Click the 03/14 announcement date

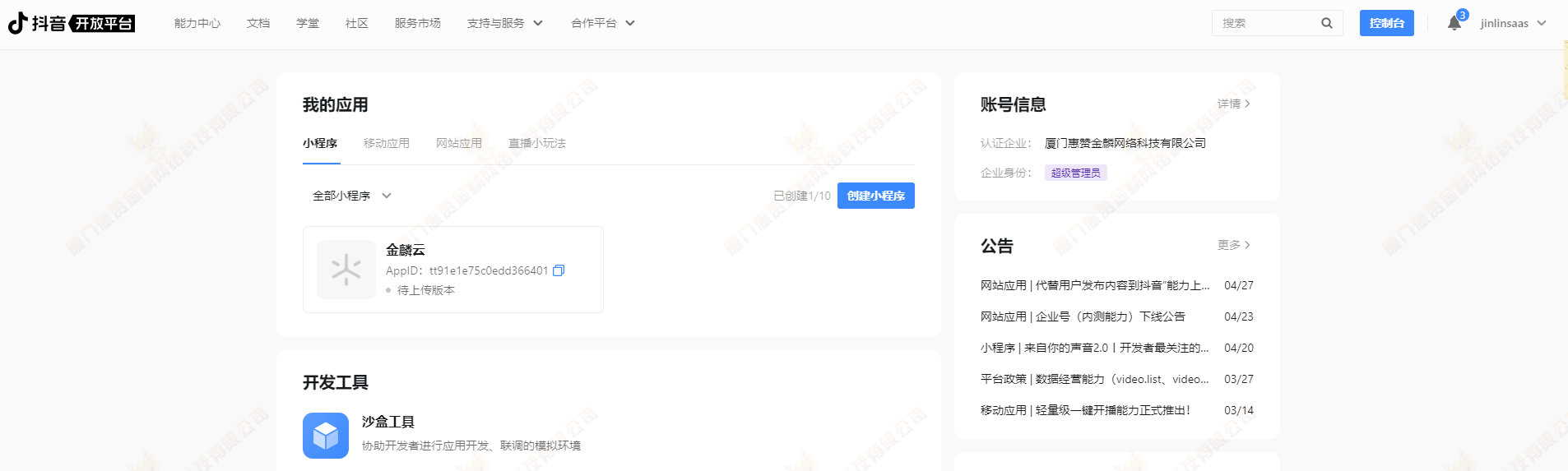coord(1239,410)
